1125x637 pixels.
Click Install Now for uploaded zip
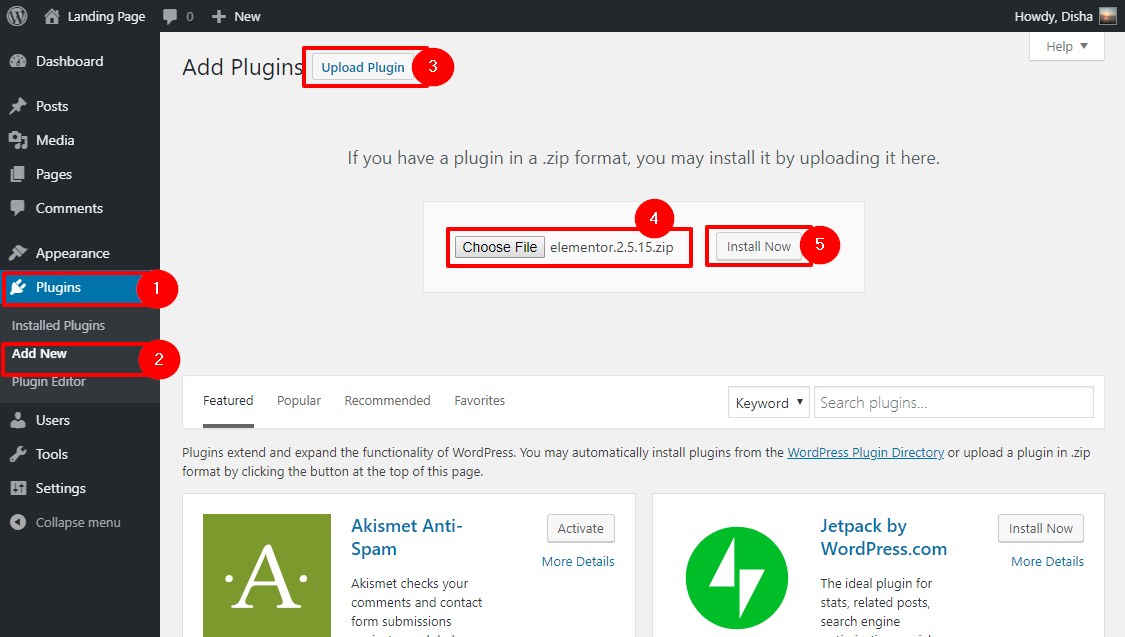tap(758, 246)
